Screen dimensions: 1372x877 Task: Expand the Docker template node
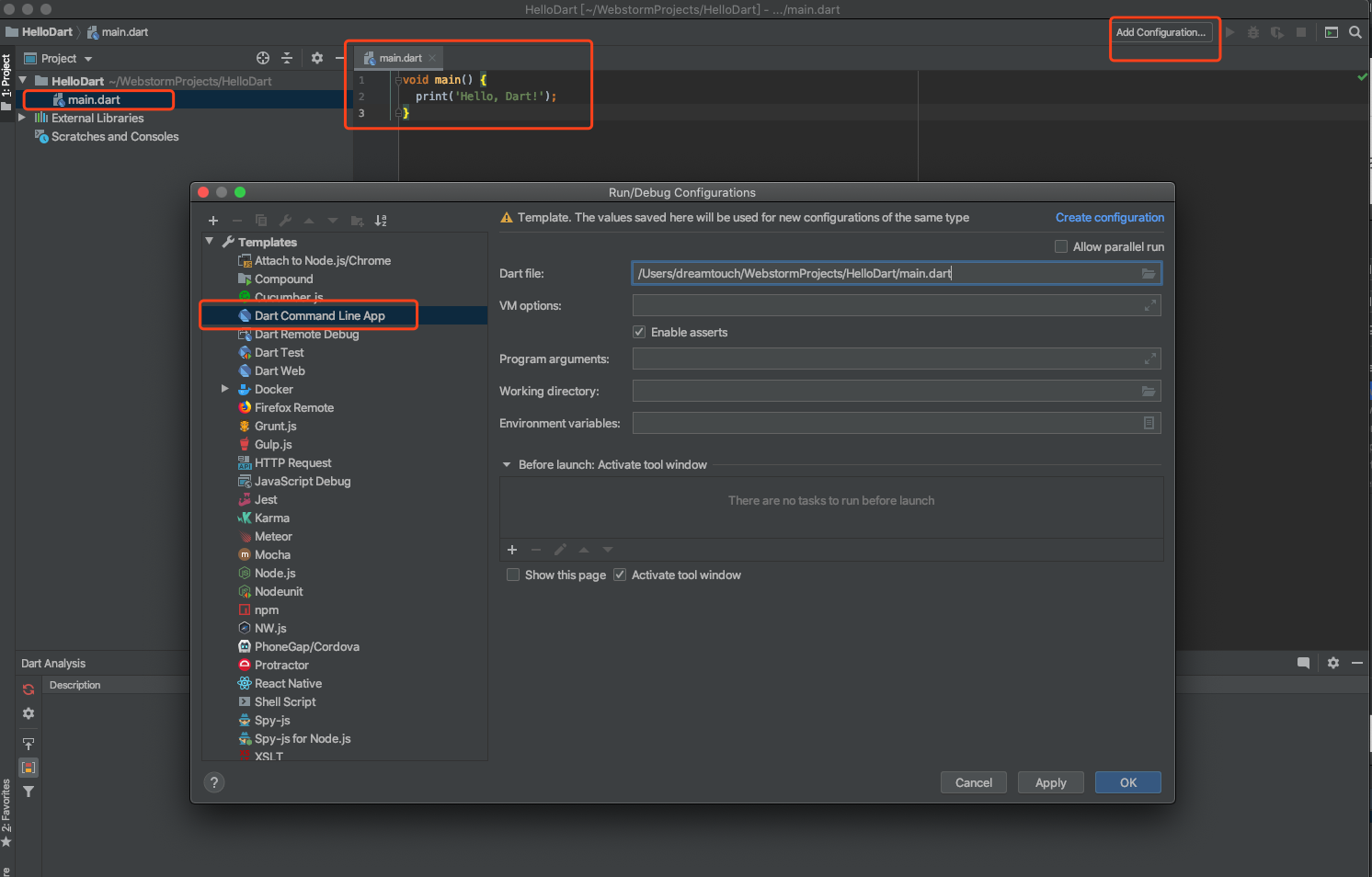coord(224,389)
